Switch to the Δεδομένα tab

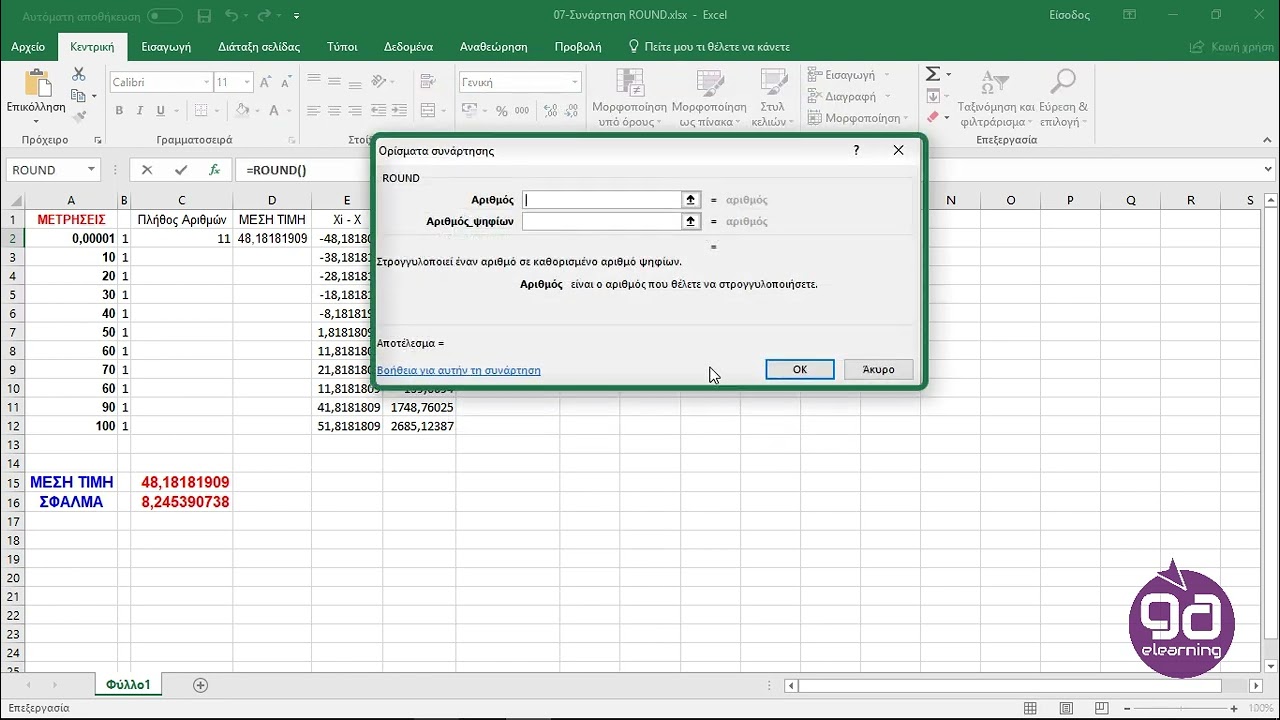[408, 47]
